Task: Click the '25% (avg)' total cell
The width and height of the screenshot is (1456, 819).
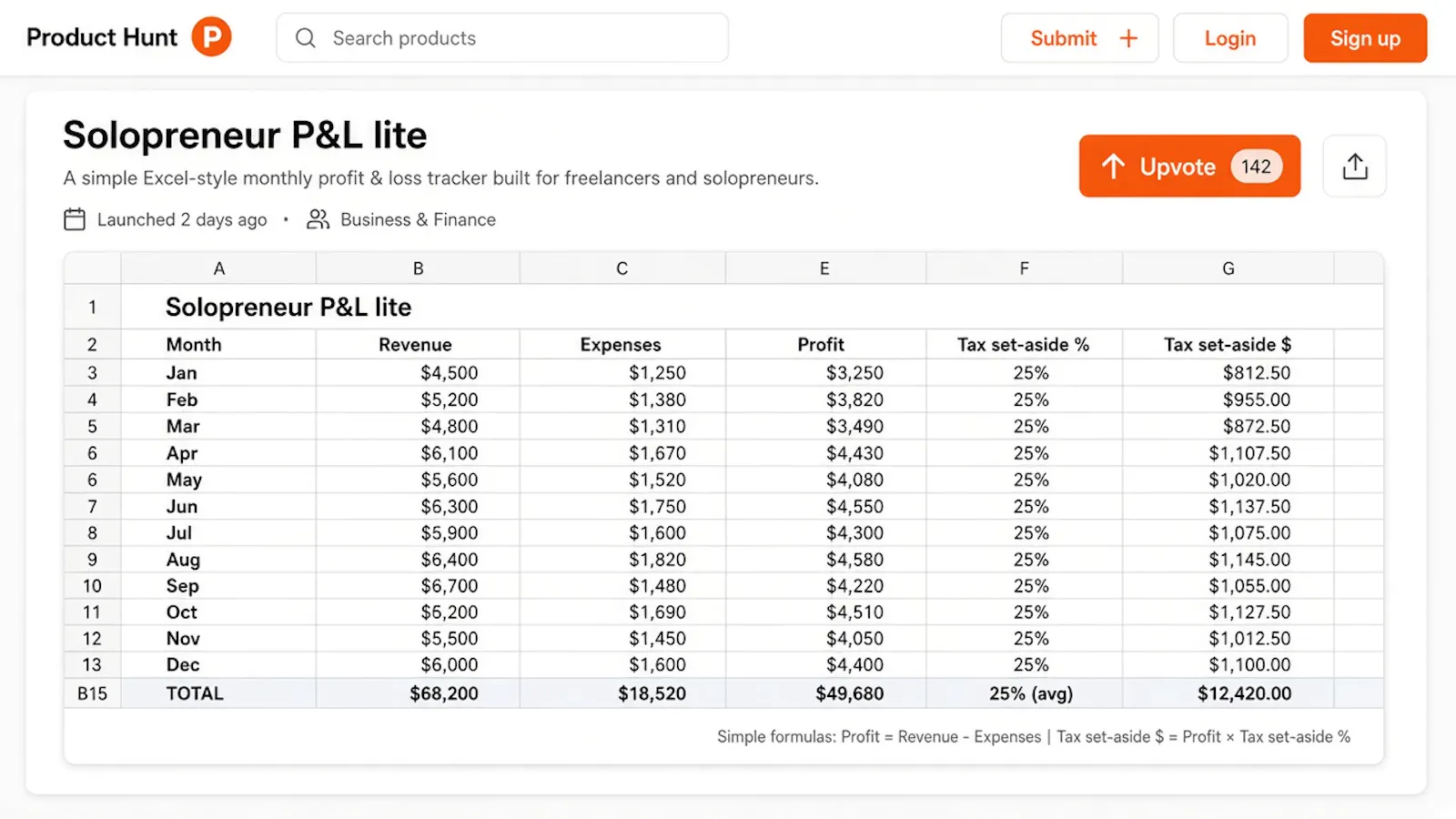Action: click(1024, 693)
